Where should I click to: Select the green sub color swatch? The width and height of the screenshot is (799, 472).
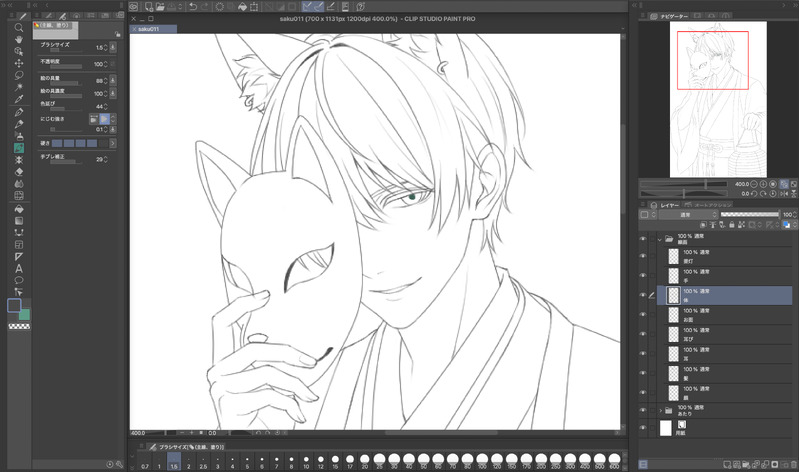pyautogui.click(x=25, y=314)
